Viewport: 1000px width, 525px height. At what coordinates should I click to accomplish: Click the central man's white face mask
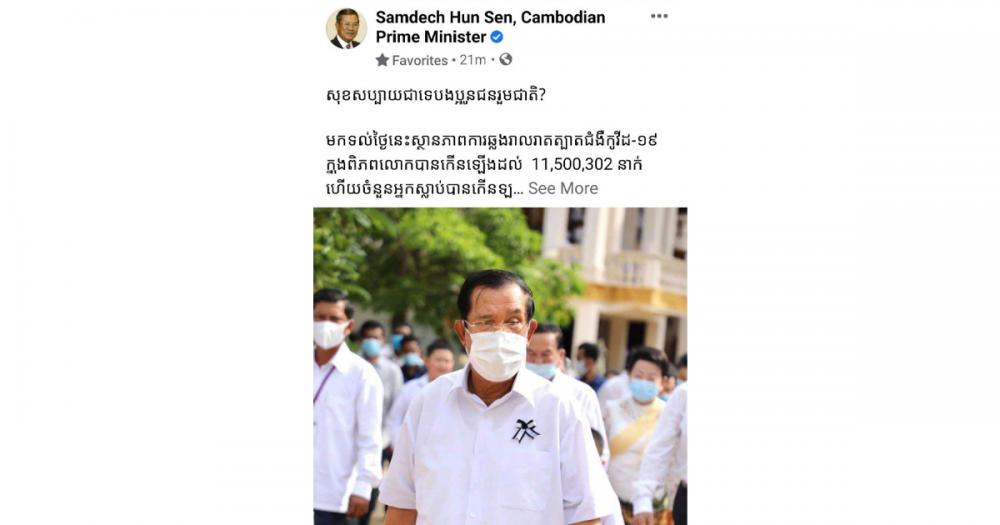click(x=497, y=355)
